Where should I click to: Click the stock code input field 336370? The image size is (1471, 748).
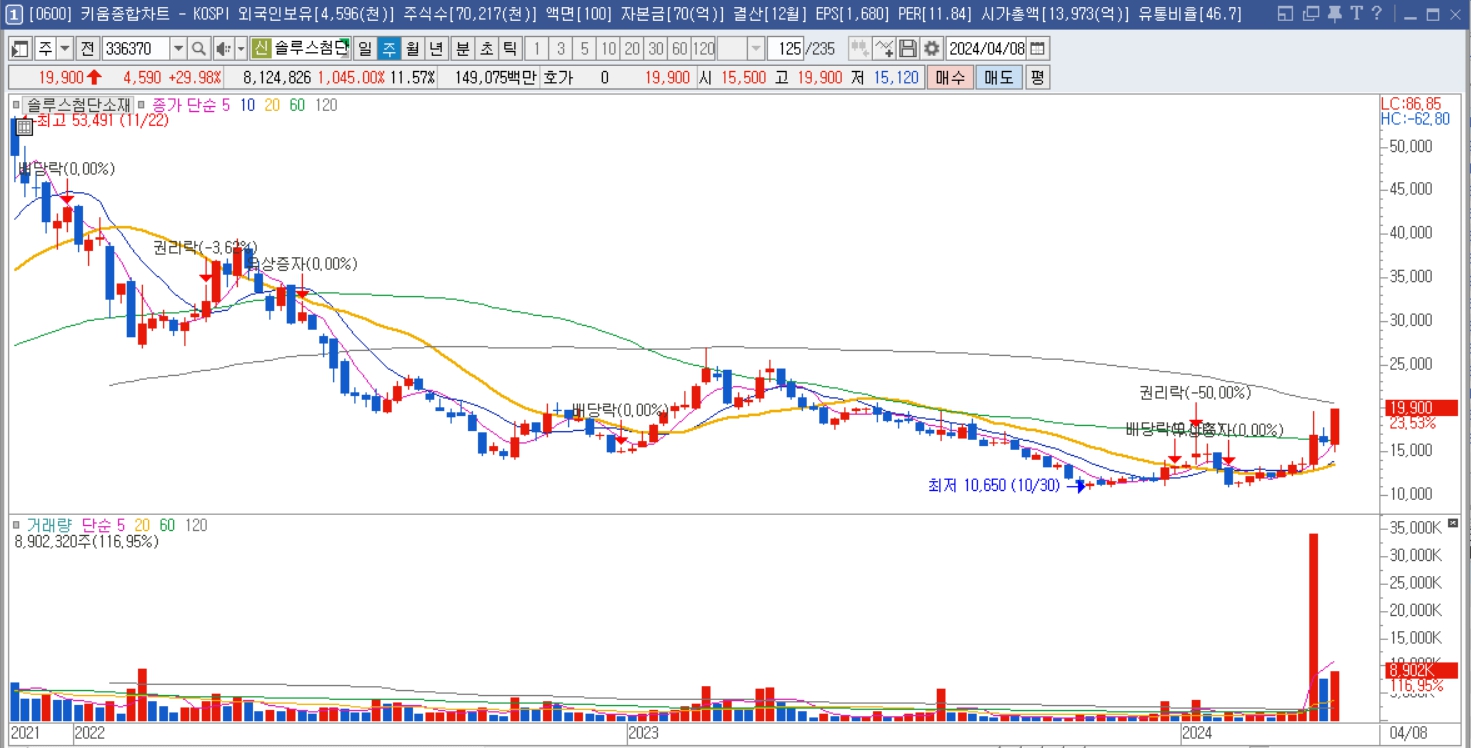(135, 48)
